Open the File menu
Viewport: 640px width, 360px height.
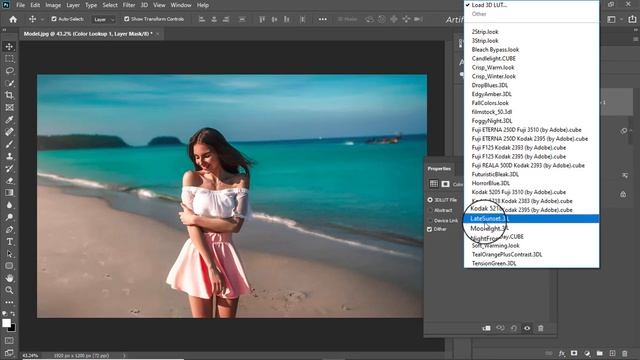[x=20, y=5]
